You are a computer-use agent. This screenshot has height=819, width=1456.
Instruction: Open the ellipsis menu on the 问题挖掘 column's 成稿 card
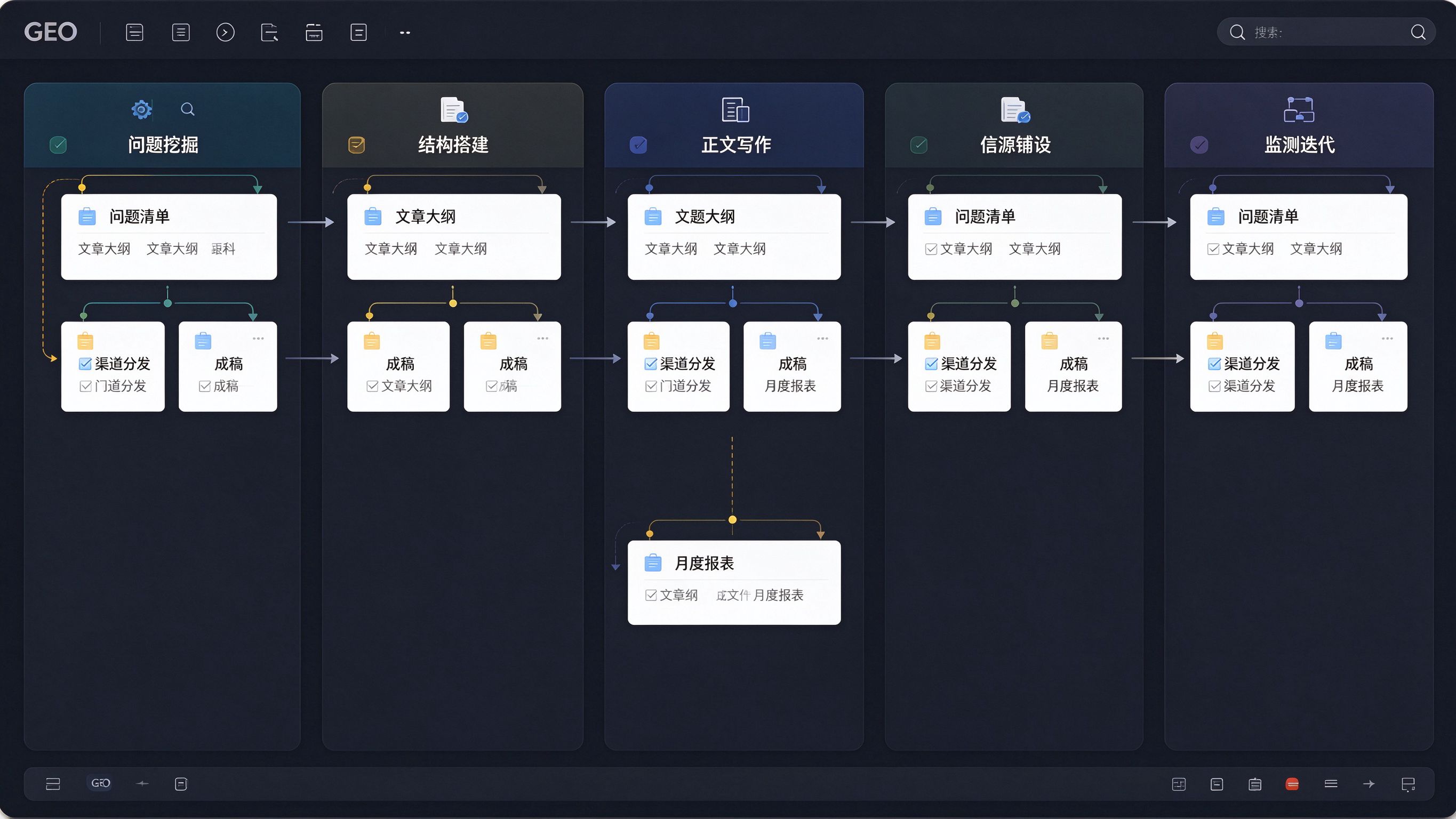[x=258, y=339]
